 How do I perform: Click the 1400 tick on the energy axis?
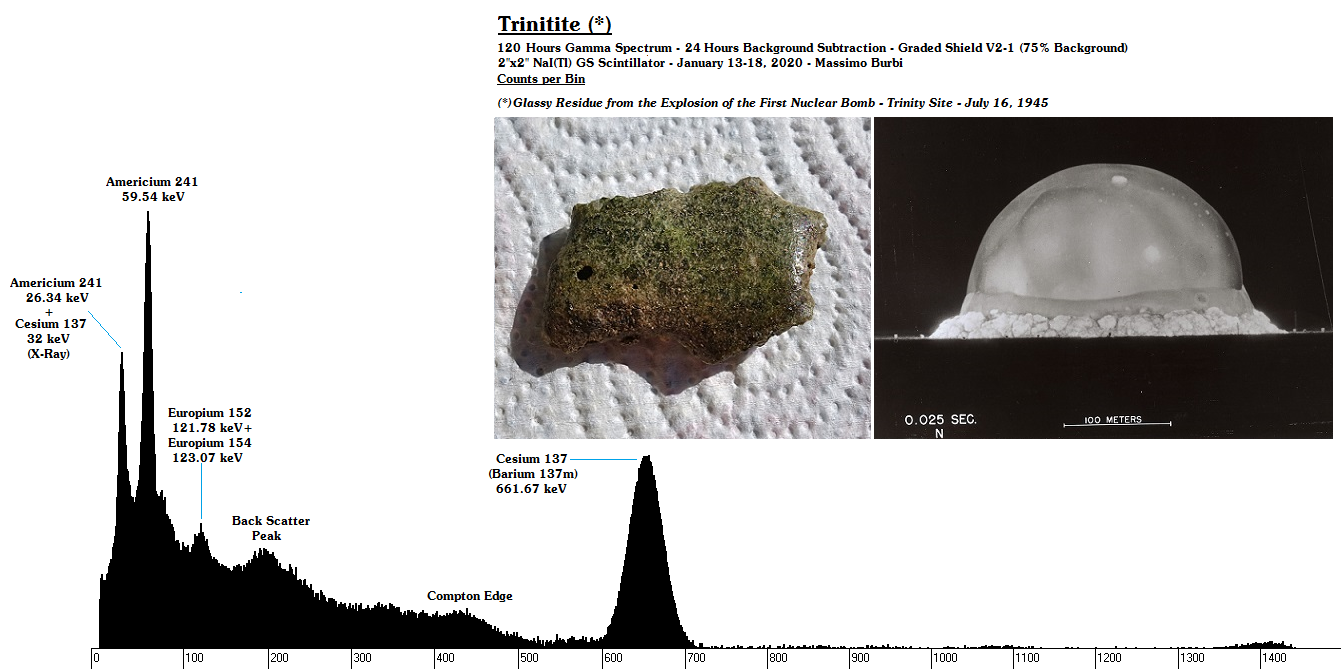pos(1273,658)
